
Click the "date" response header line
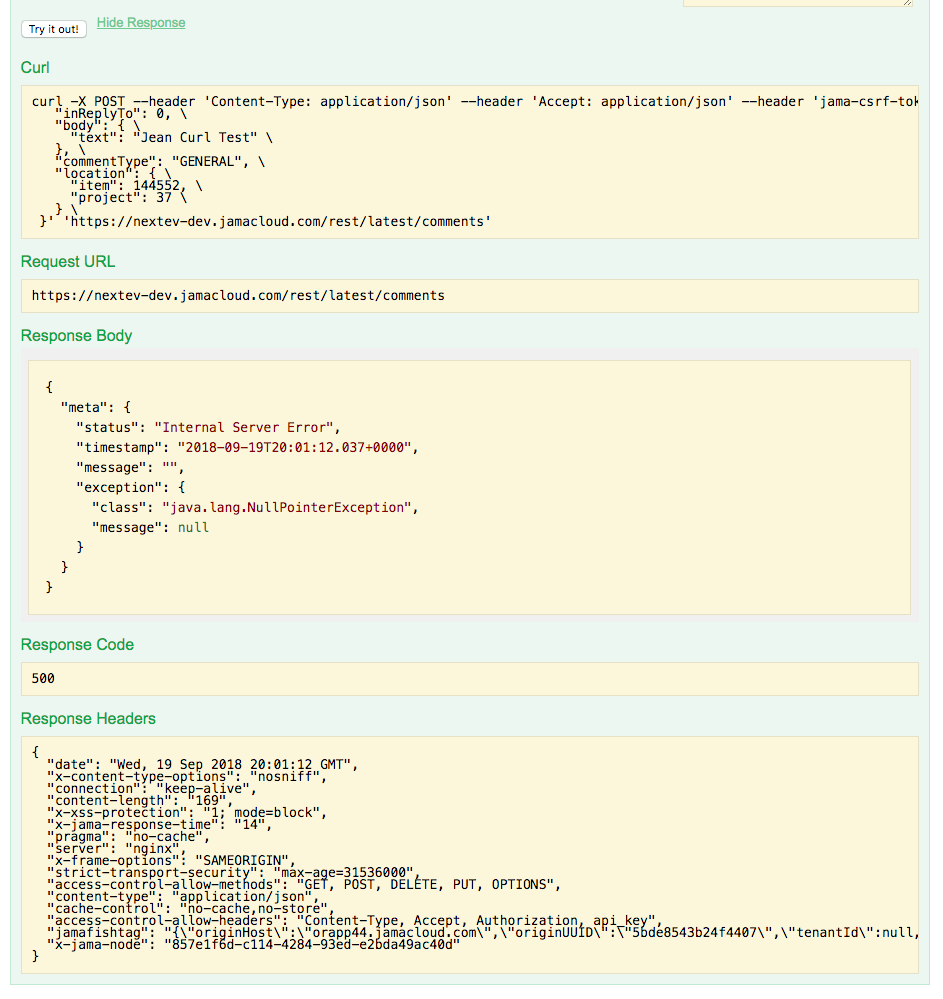(x=203, y=765)
